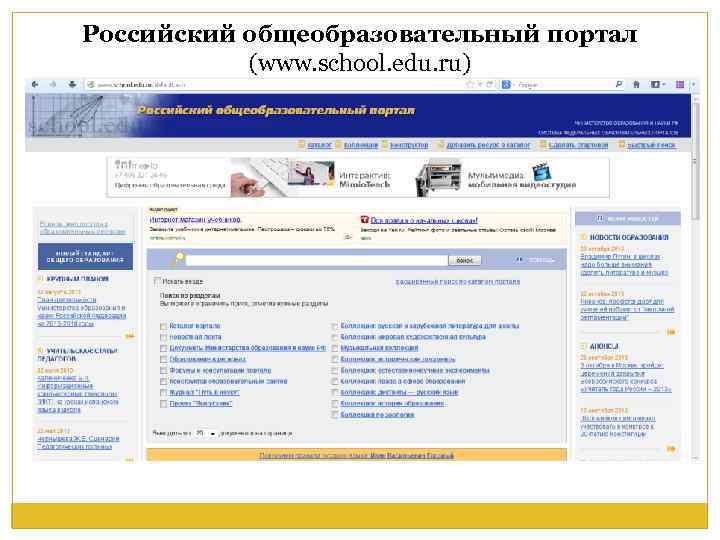Click the lightbulb icon beside portal search field
The width and height of the screenshot is (720, 540).
[178, 259]
